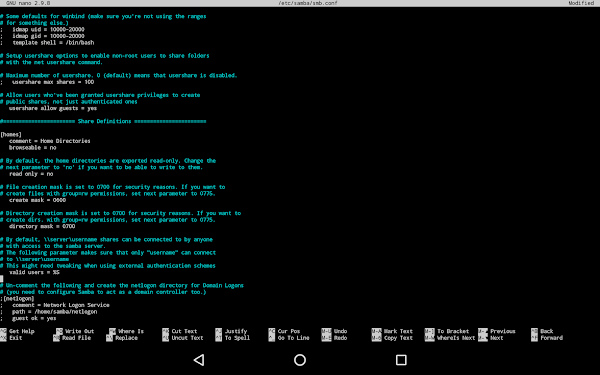Click the Justify shortcut label
The image size is (600, 375).
click(x=236, y=331)
